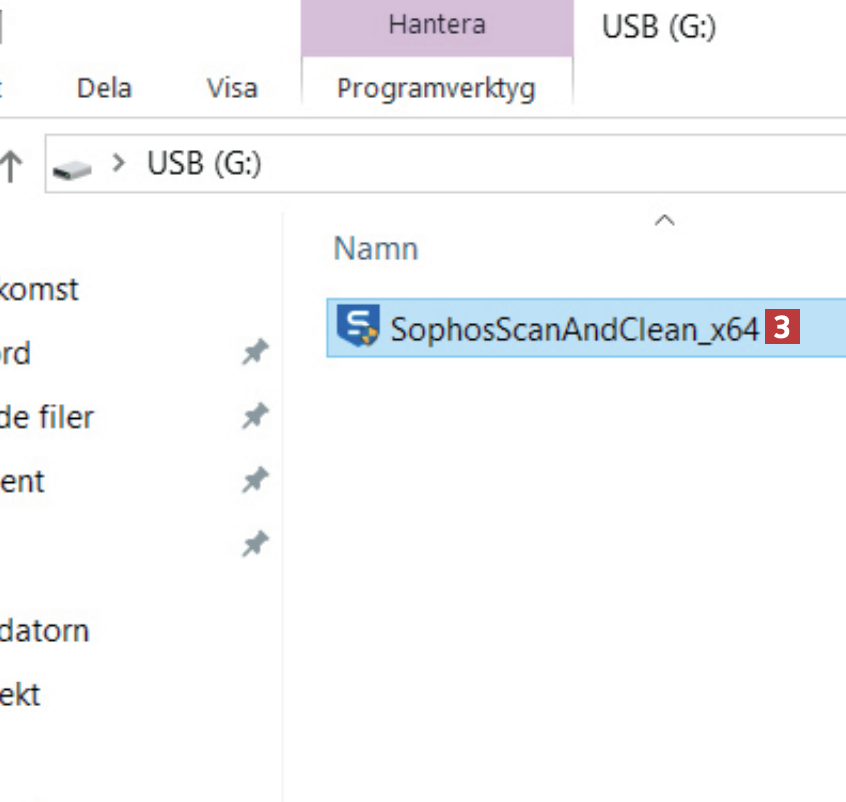Open the Hantera contextual tab

tap(436, 26)
